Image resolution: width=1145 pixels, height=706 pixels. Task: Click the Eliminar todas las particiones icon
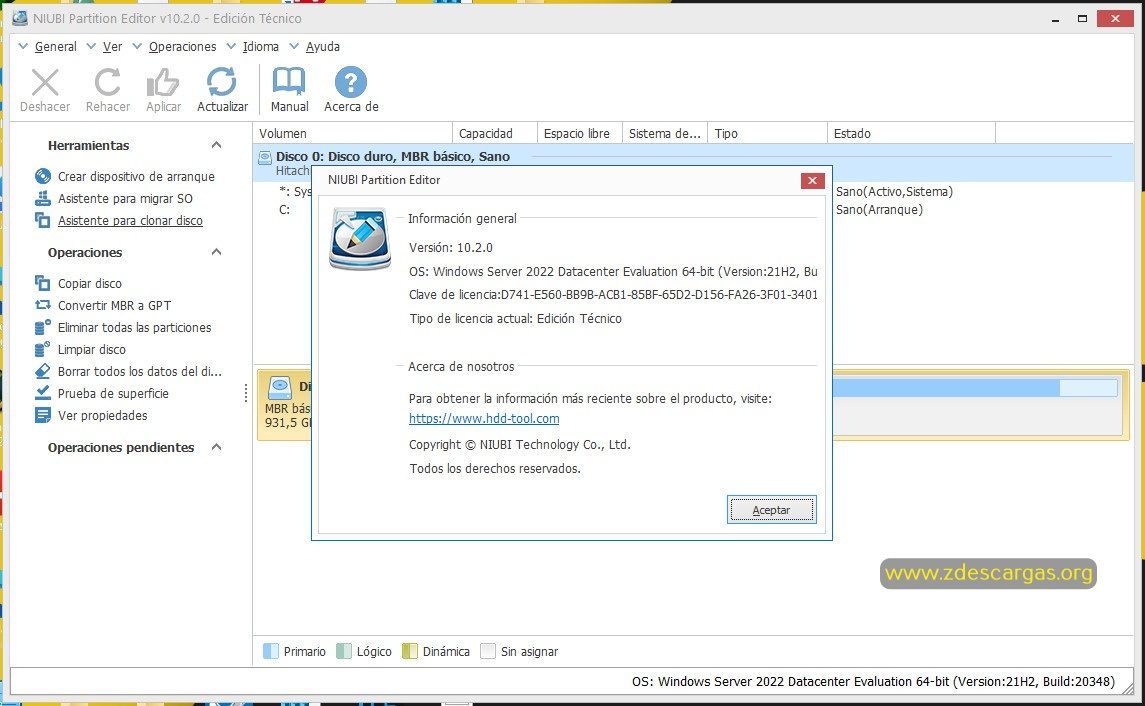pos(43,327)
